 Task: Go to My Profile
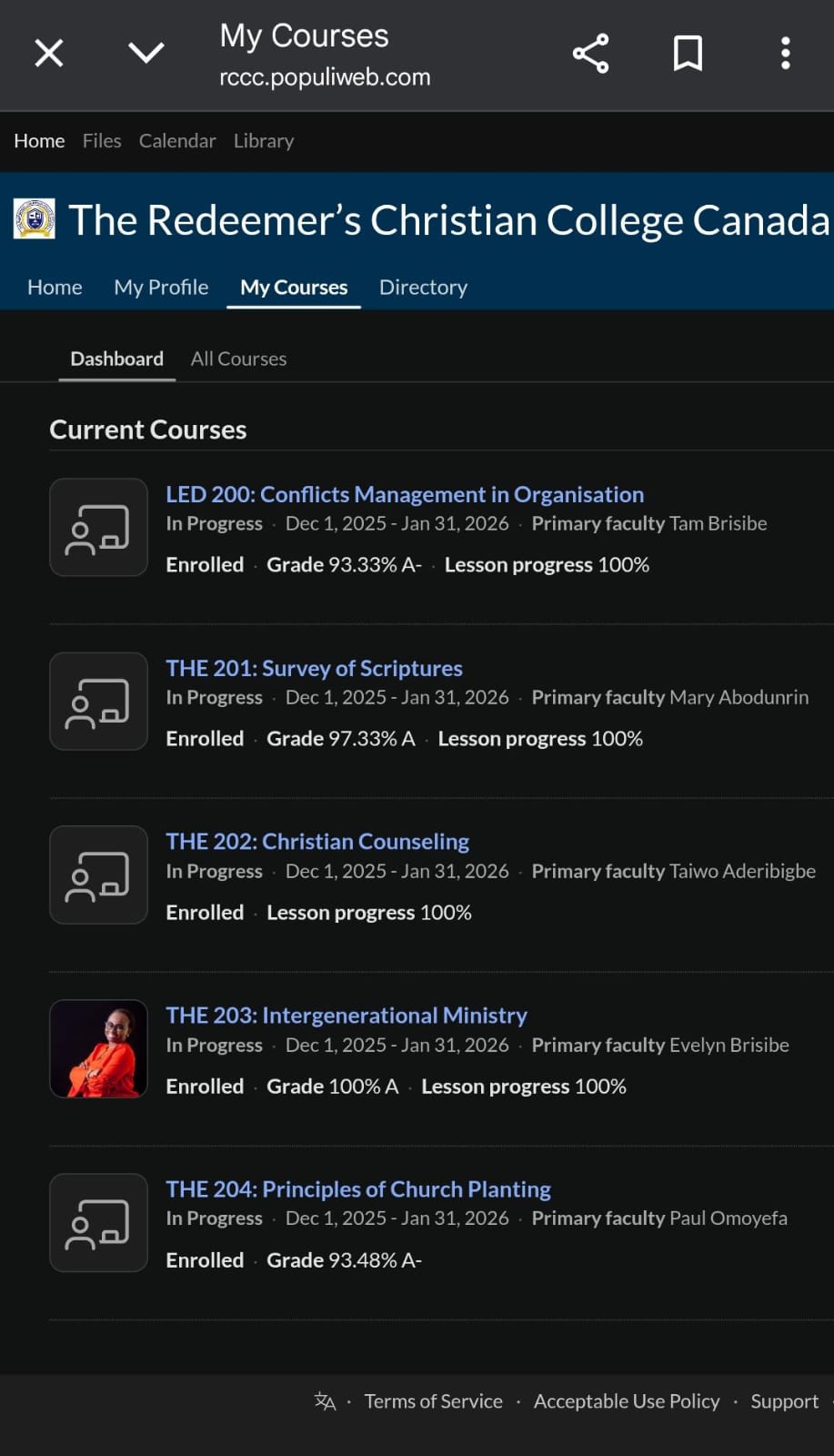161,288
